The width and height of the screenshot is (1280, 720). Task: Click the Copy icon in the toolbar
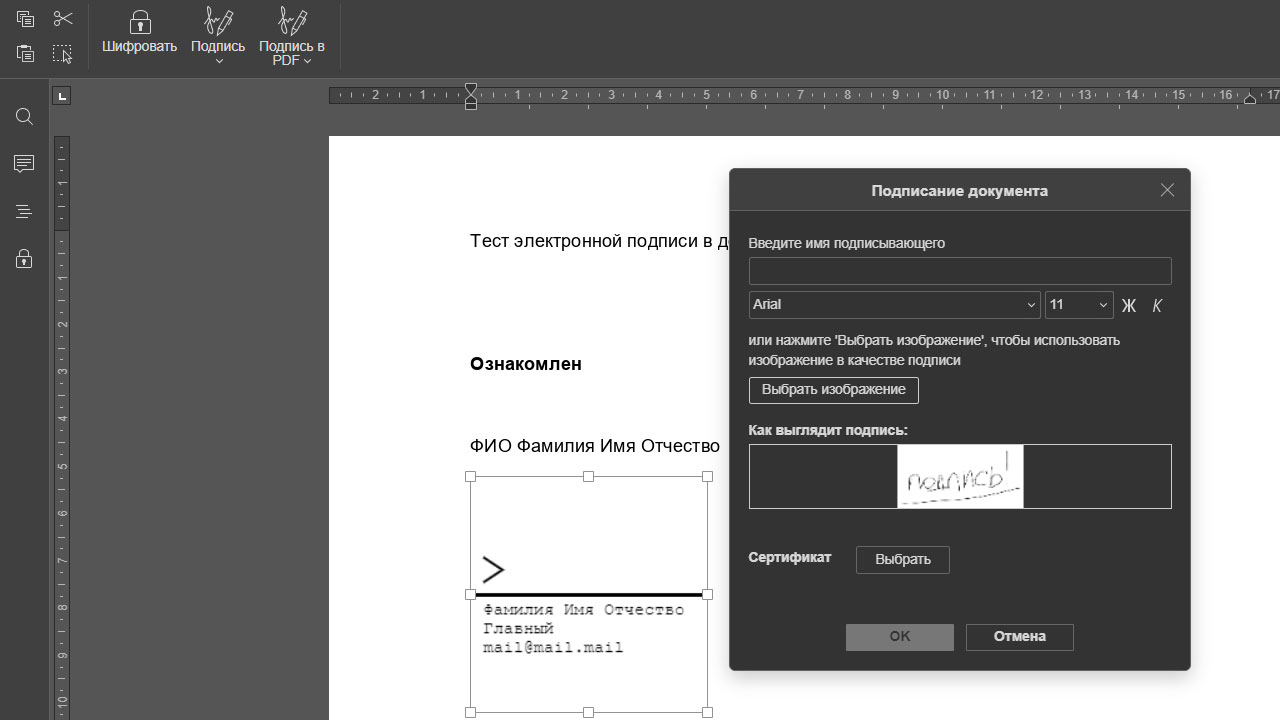[25, 19]
